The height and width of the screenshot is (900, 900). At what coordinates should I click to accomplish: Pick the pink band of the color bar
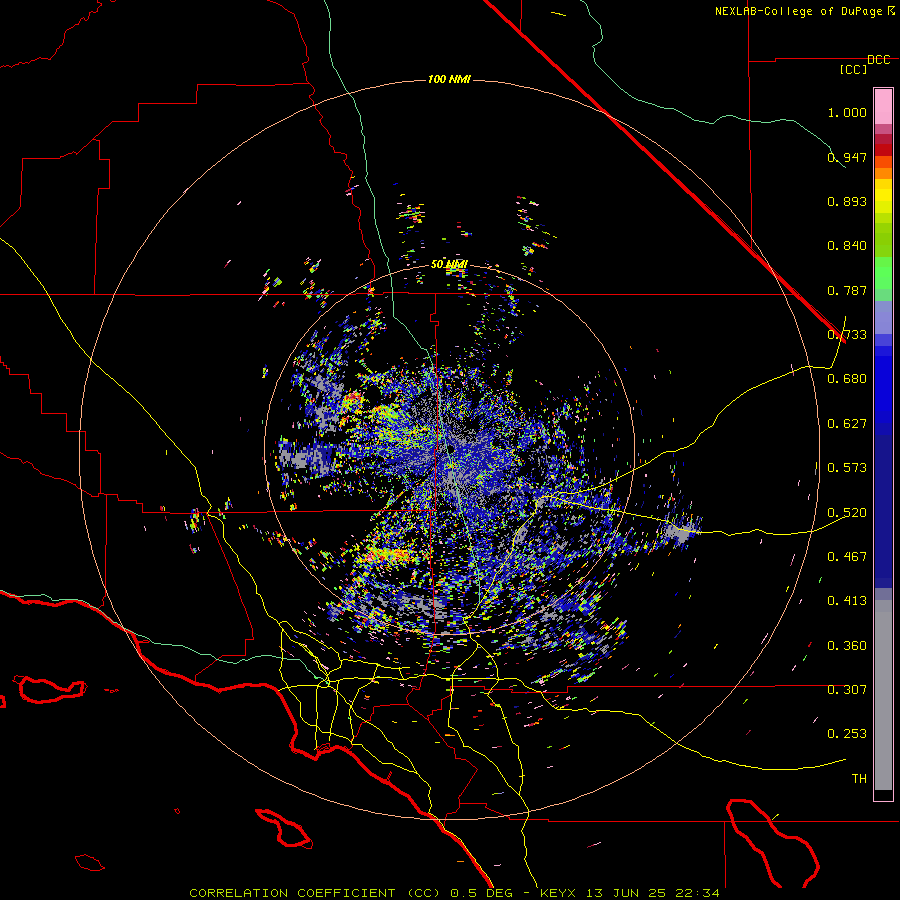click(883, 107)
